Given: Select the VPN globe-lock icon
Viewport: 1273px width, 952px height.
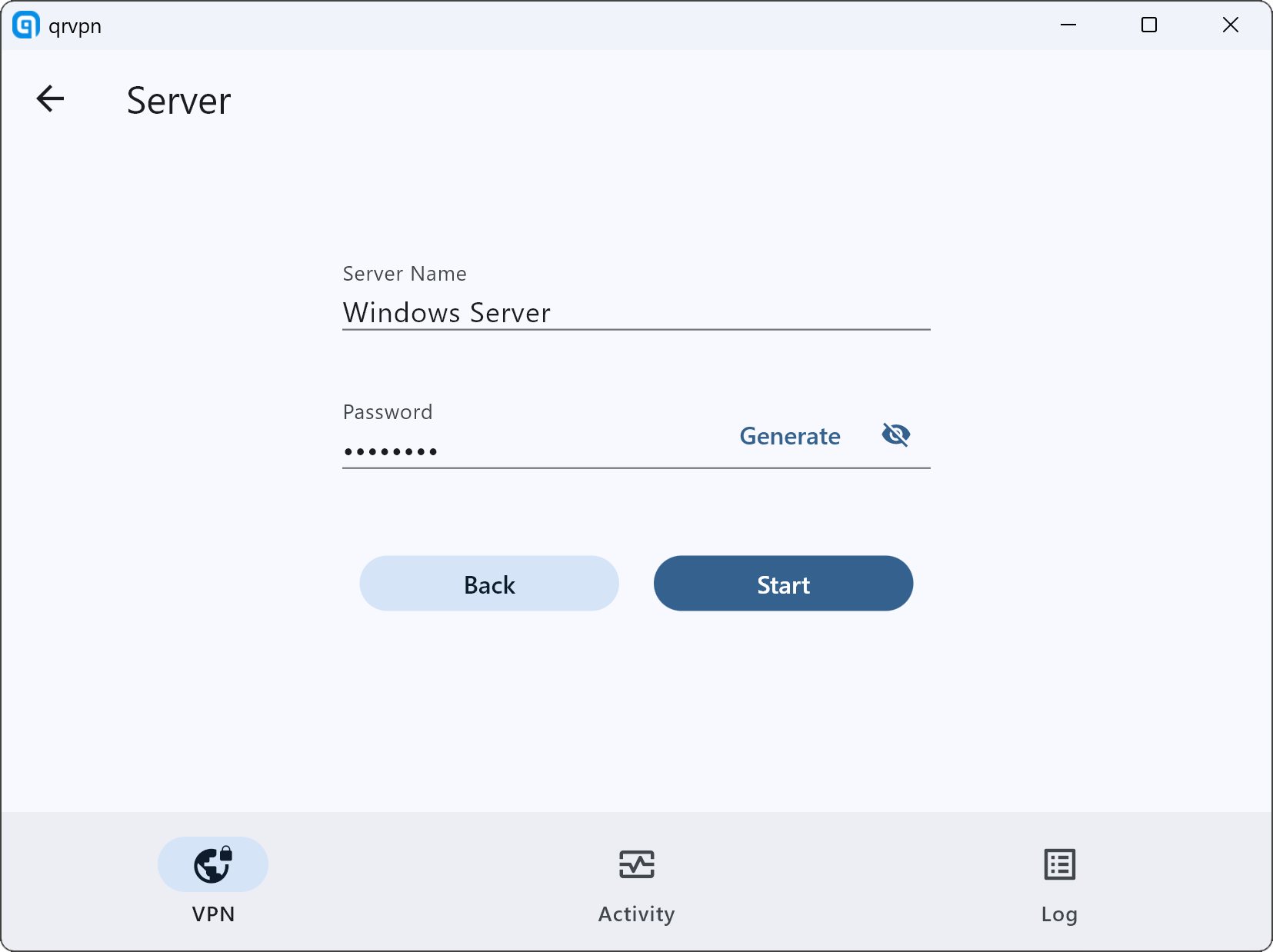Looking at the screenshot, I should 213,864.
